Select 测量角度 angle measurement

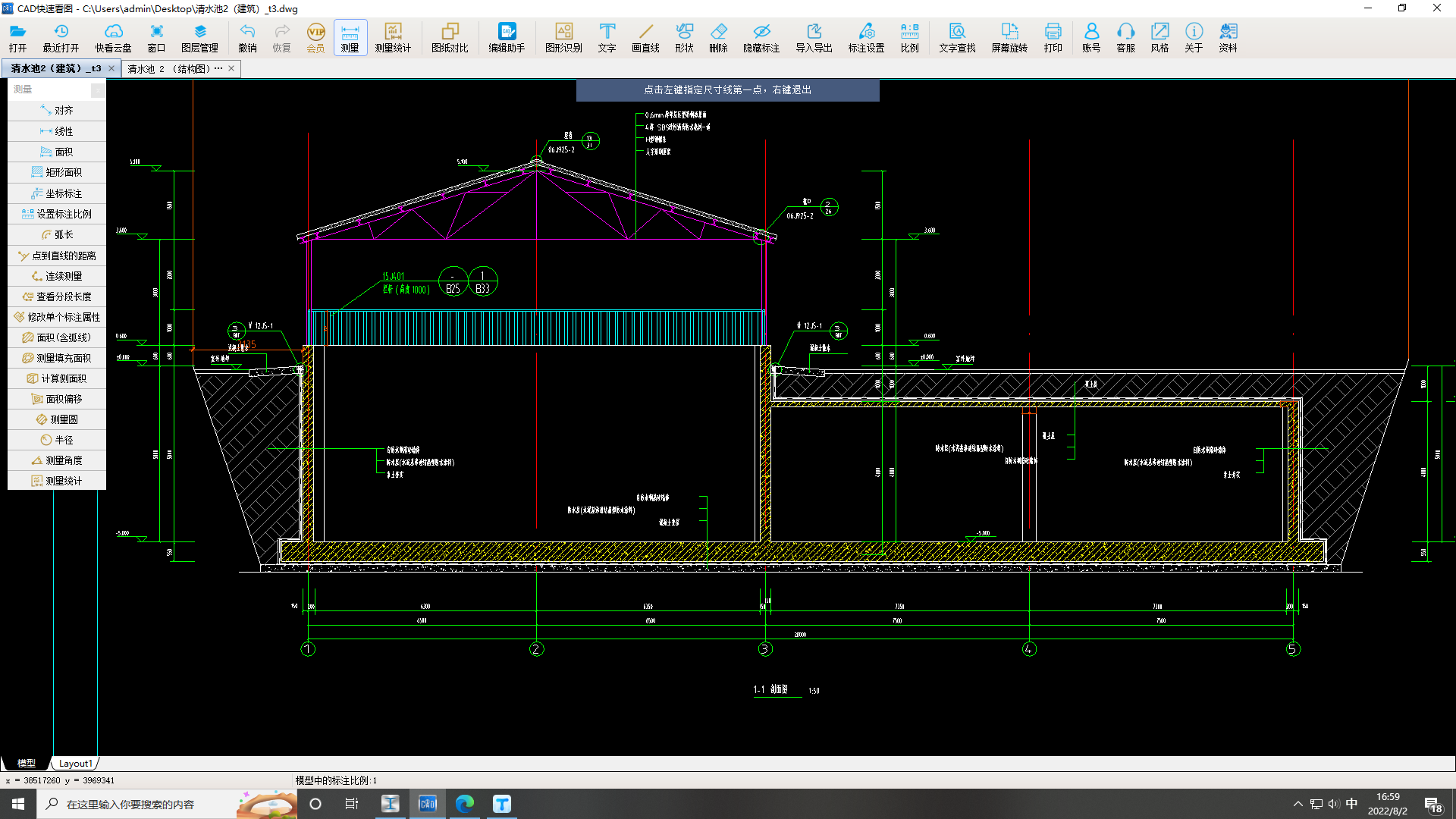[x=57, y=460]
